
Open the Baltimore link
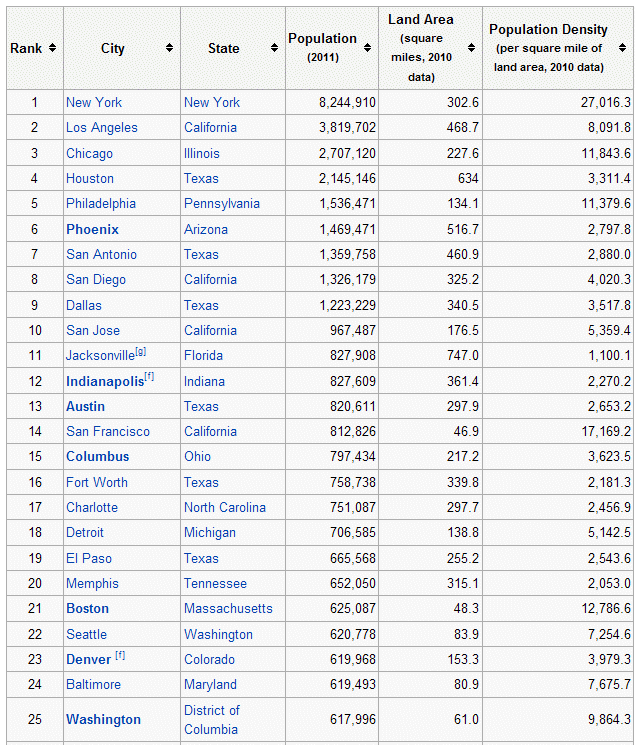[93, 685]
